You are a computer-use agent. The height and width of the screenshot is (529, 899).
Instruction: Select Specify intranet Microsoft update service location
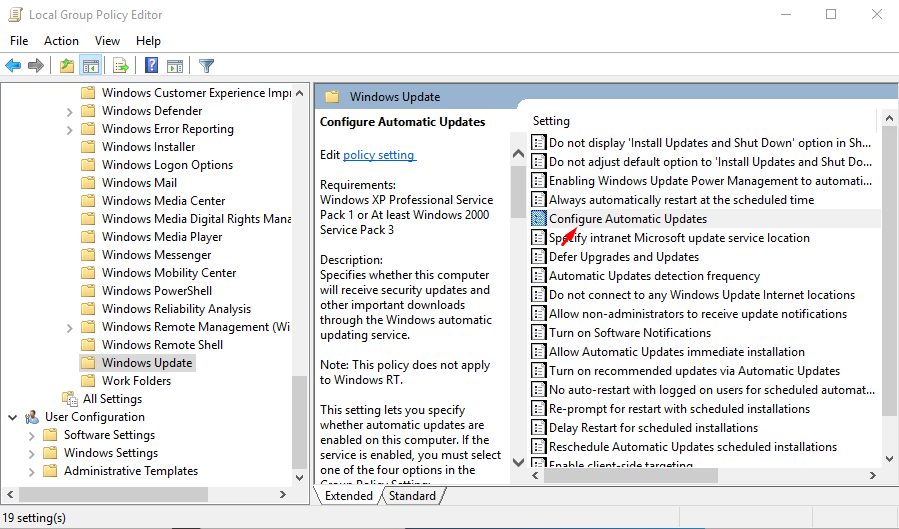pos(679,237)
